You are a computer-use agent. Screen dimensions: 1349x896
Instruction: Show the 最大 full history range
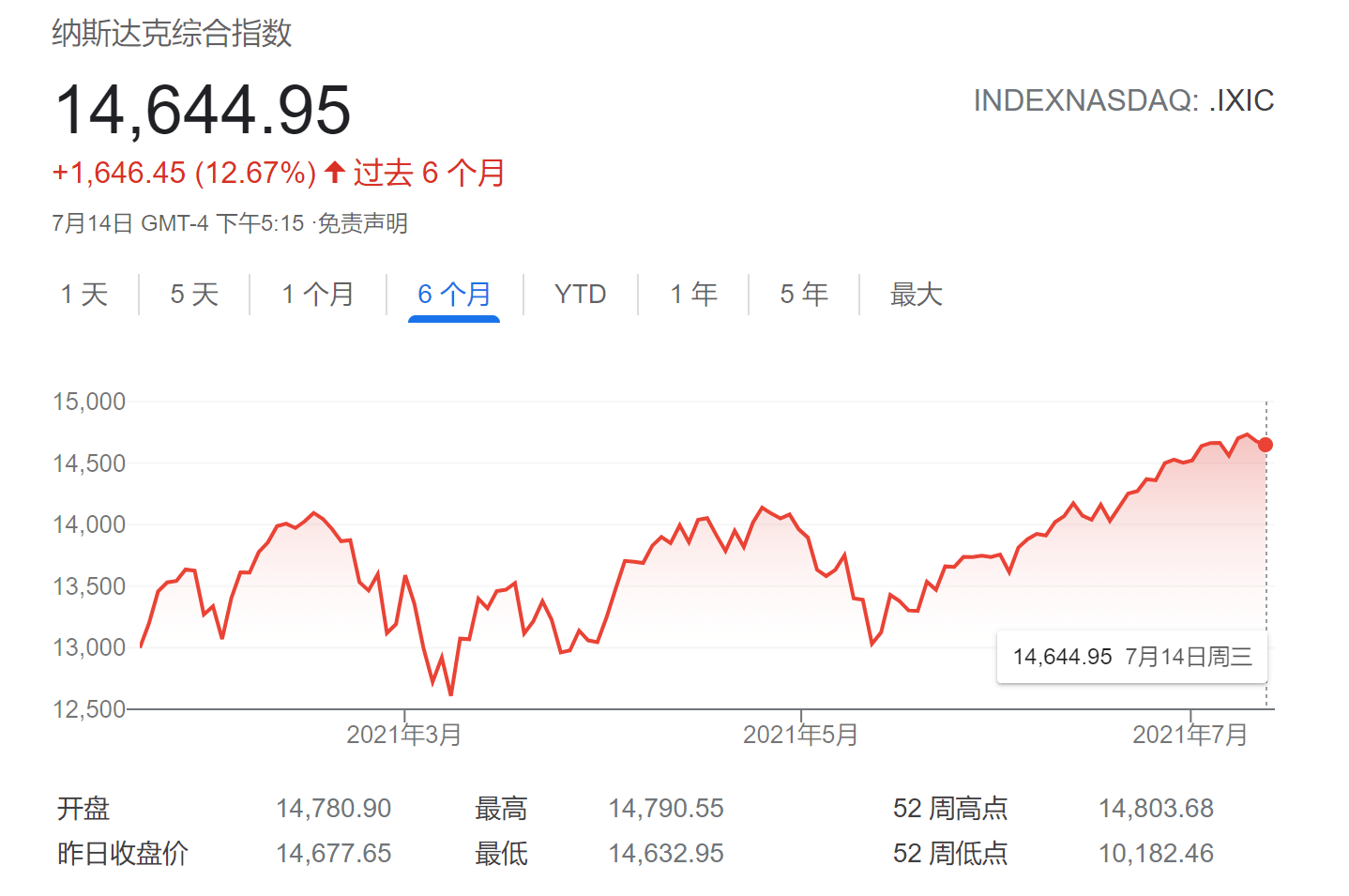[x=916, y=295]
